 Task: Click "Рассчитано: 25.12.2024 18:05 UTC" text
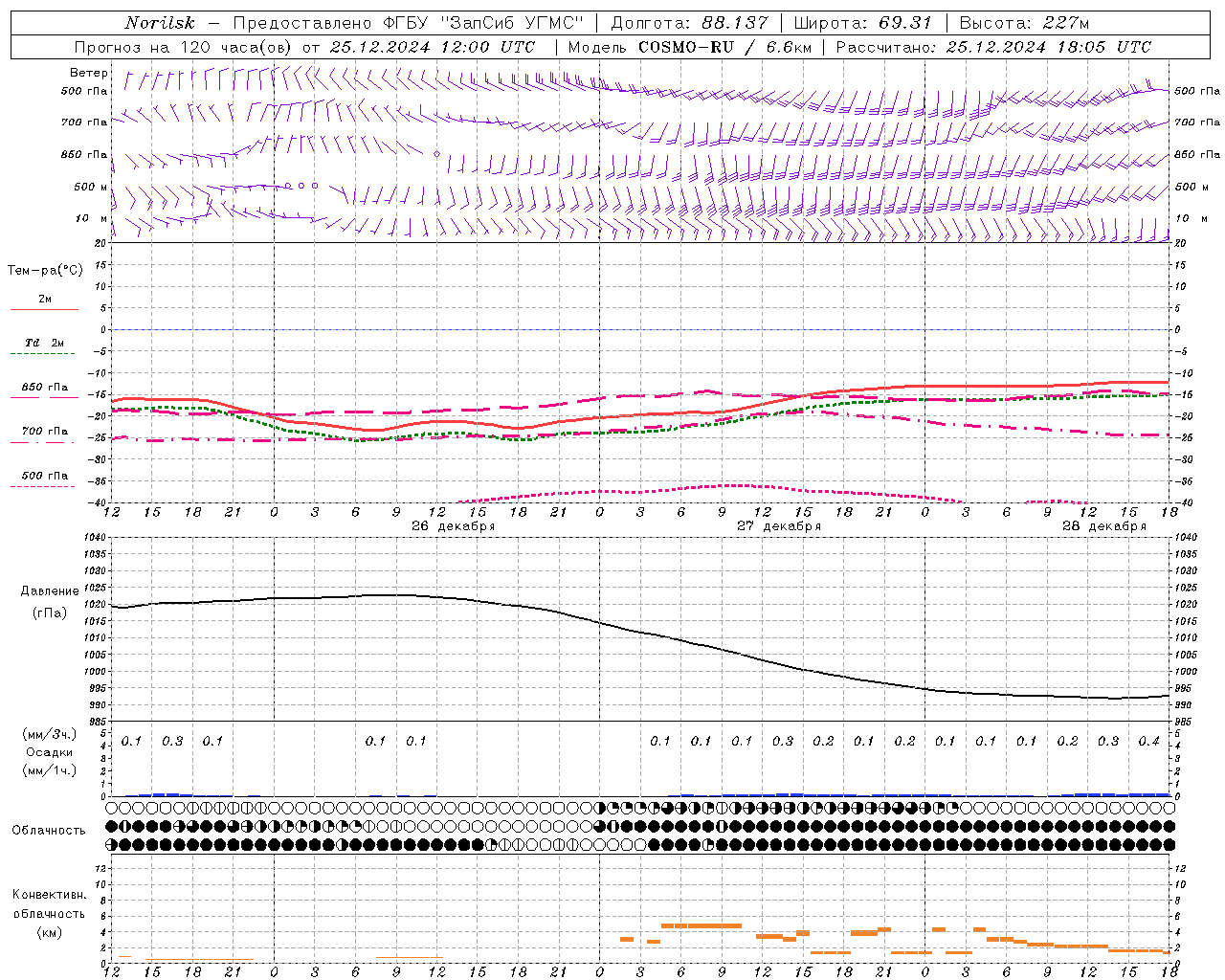[993, 47]
